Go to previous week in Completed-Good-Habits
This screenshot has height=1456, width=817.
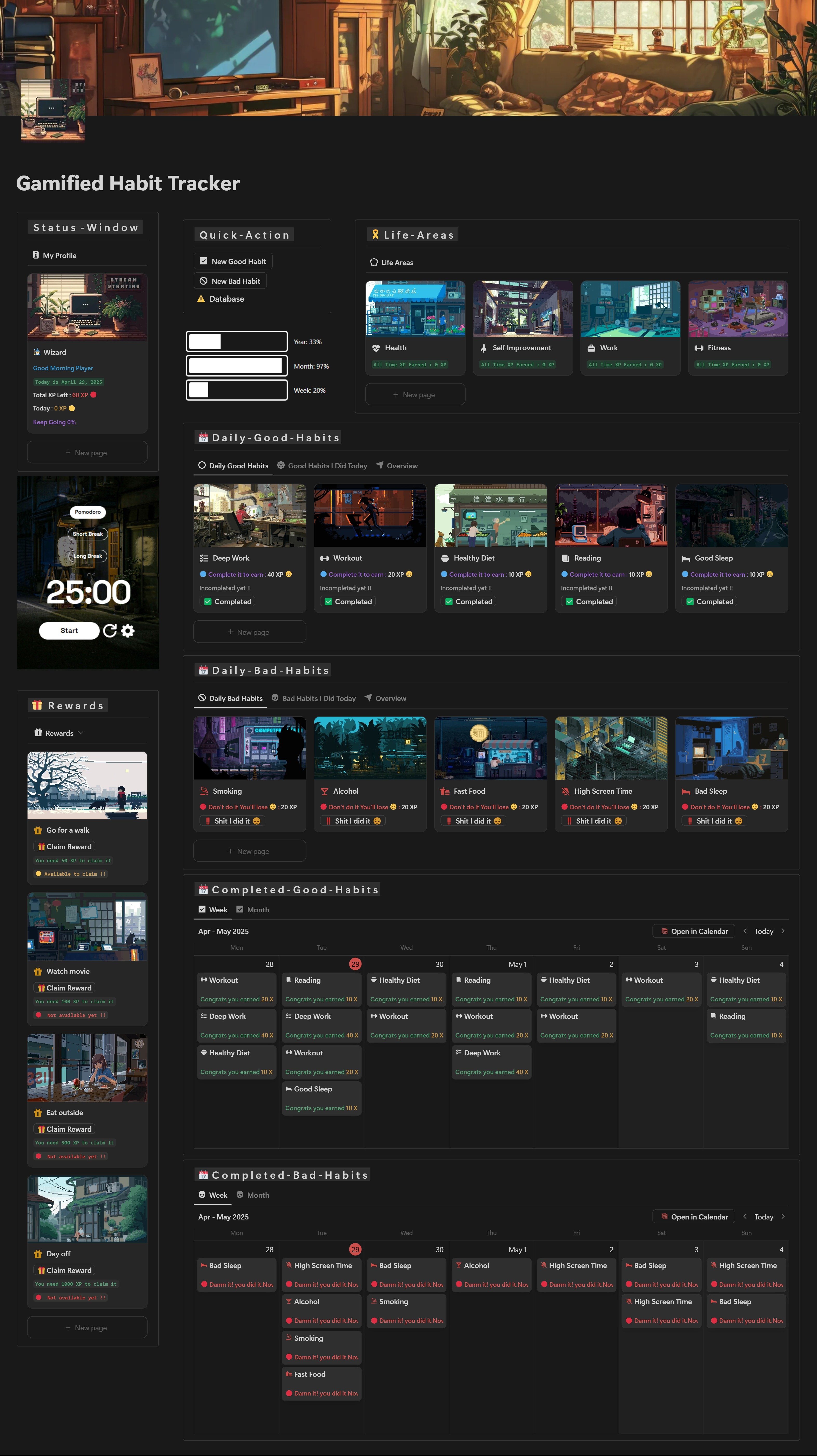point(745,931)
